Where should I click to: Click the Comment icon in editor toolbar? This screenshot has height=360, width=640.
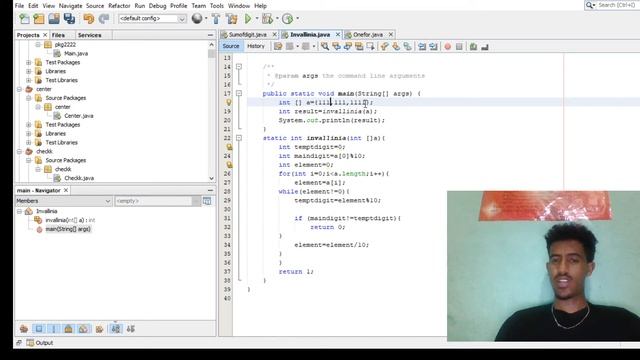click(x=473, y=47)
